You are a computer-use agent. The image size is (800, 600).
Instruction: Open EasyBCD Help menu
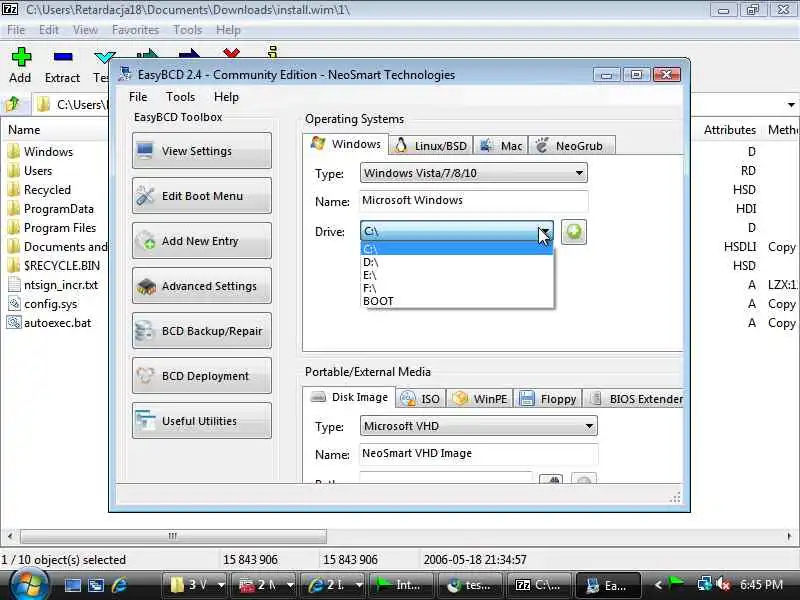click(227, 97)
